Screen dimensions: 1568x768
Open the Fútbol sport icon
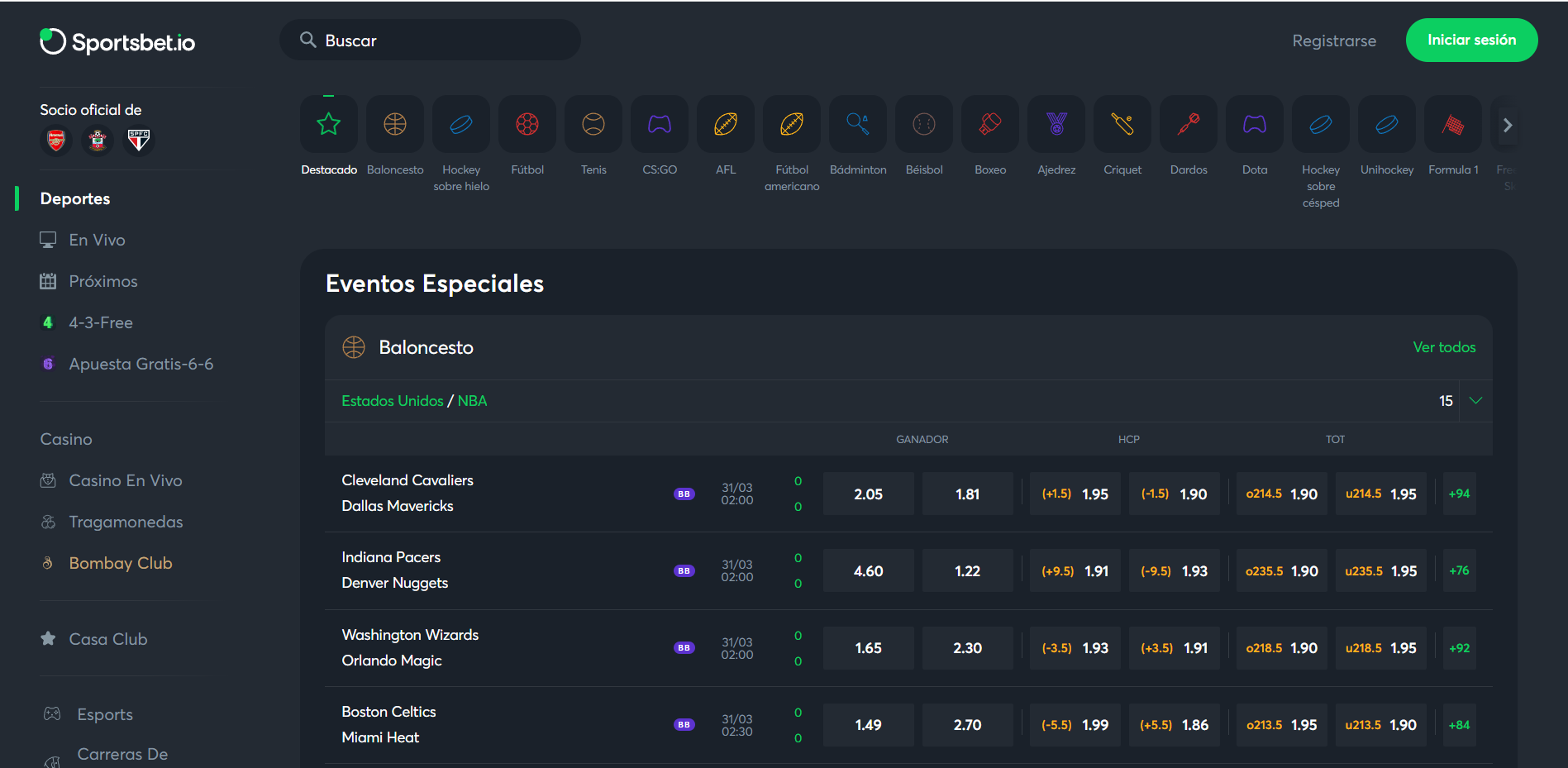pos(527,124)
